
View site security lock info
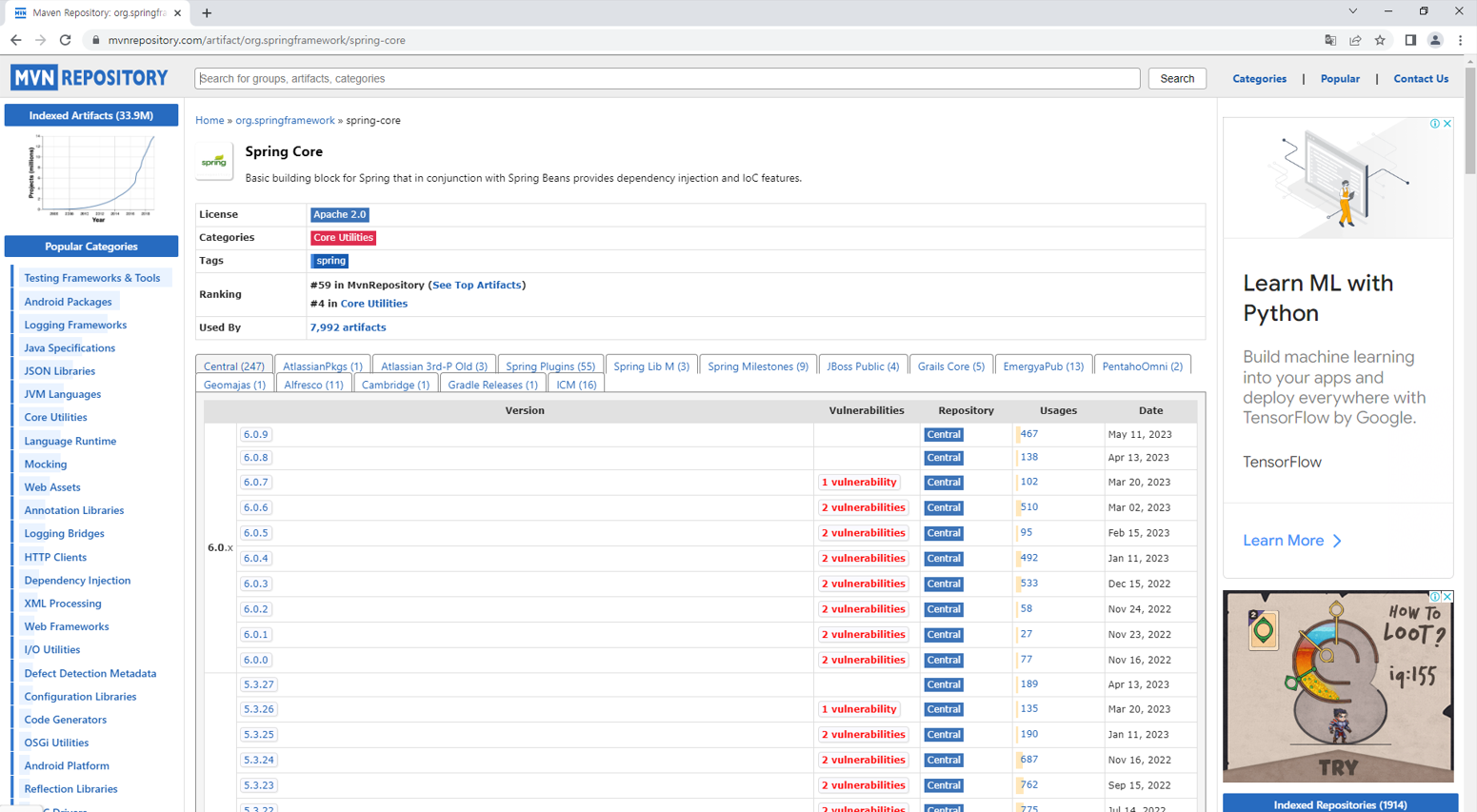coord(95,40)
